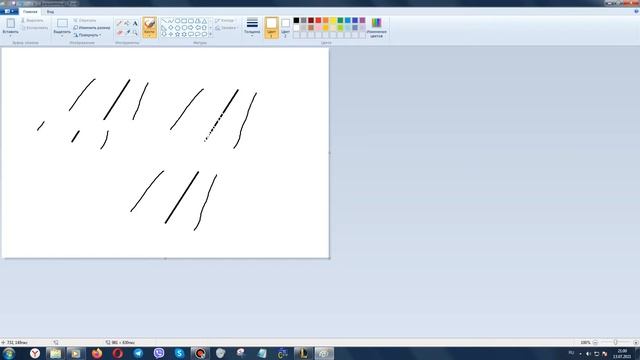Pick the dark red color swatch
Screen dimensions: 640x360
coord(311,20)
